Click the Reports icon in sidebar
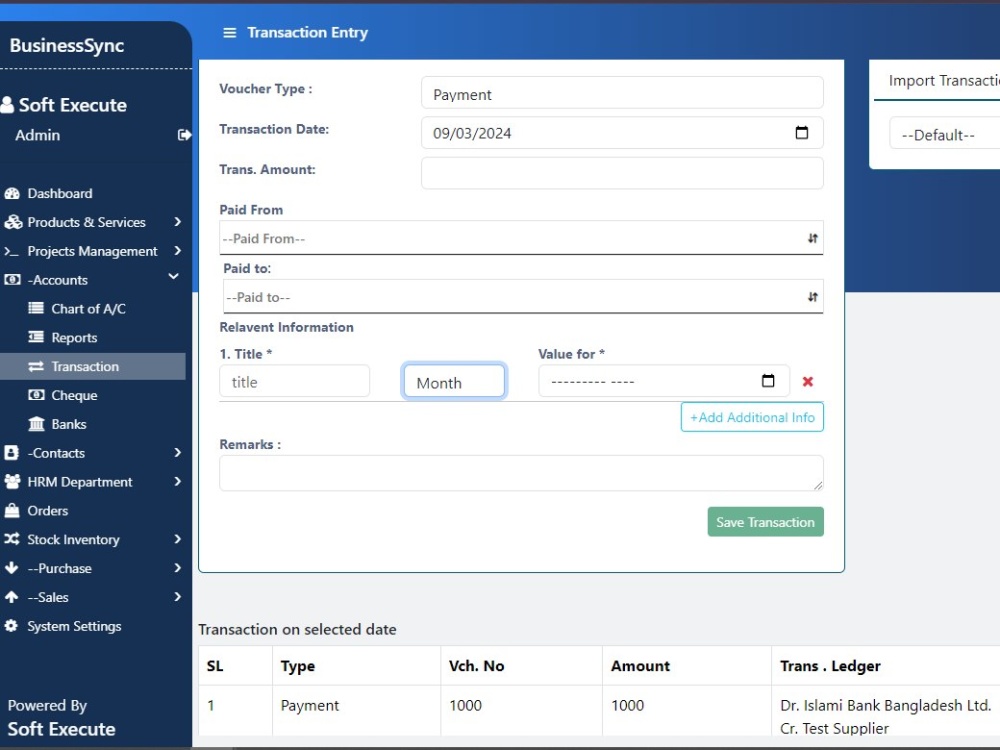This screenshot has width=1000, height=750. point(36,337)
